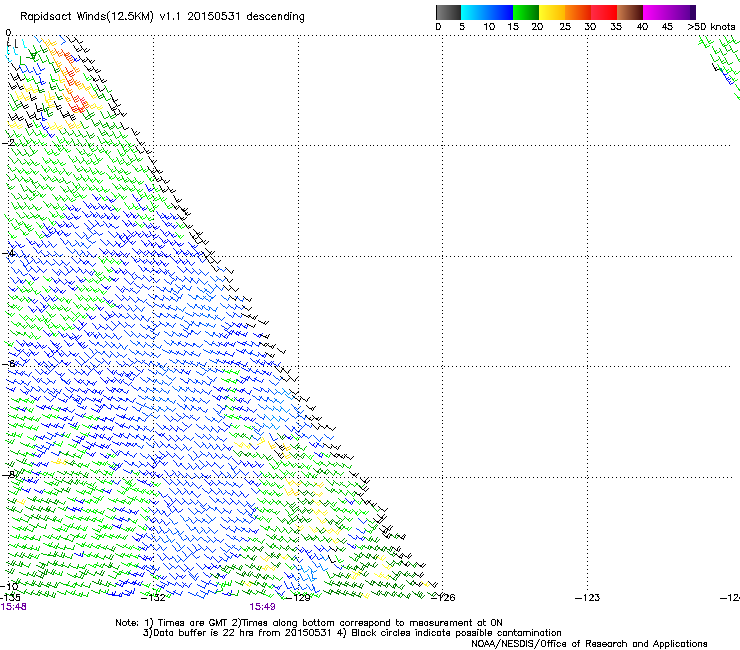This screenshot has height=650, width=740.
Task: Click the longitude label '-132'
Action: click(x=153, y=598)
